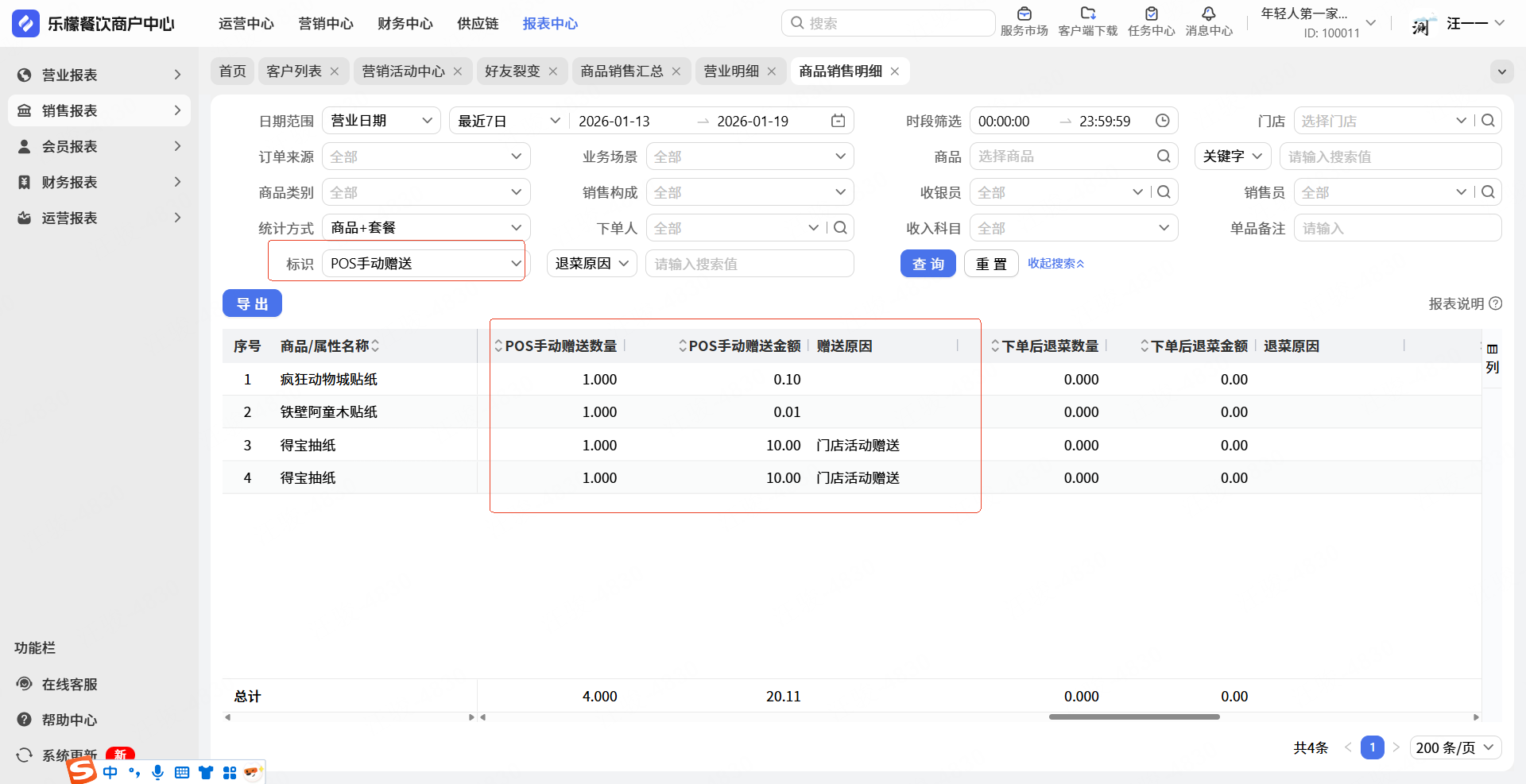Expand the 标识 dropdown showing POS手动赠送
Viewport: 1526px width, 784px height.
tap(423, 264)
